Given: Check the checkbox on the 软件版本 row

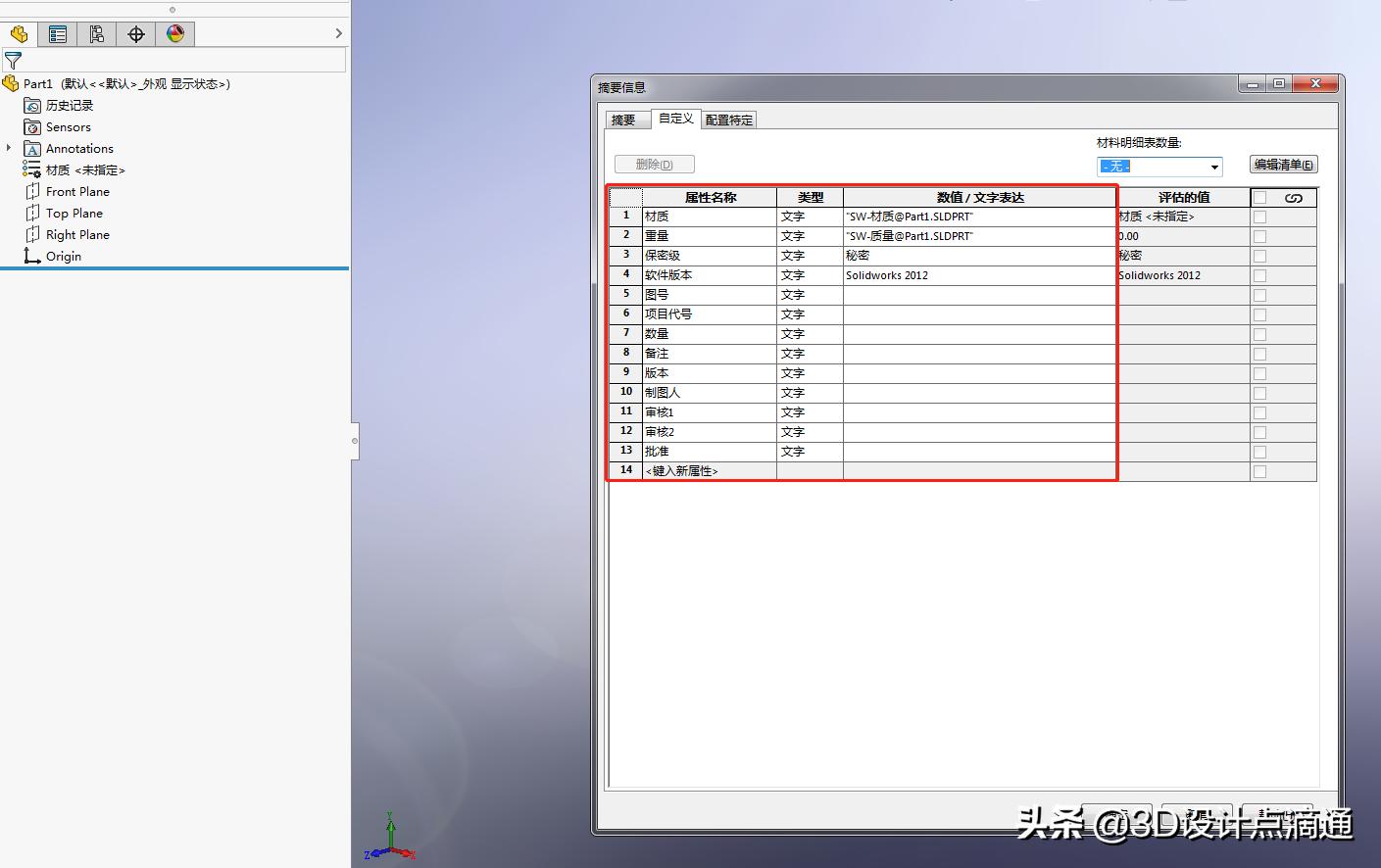Looking at the screenshot, I should [x=1259, y=275].
